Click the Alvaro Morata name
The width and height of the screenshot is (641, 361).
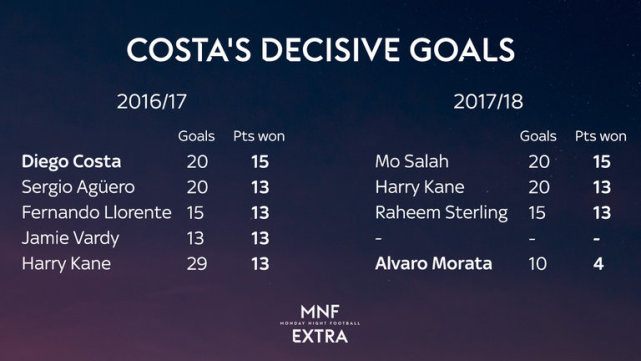click(x=433, y=264)
